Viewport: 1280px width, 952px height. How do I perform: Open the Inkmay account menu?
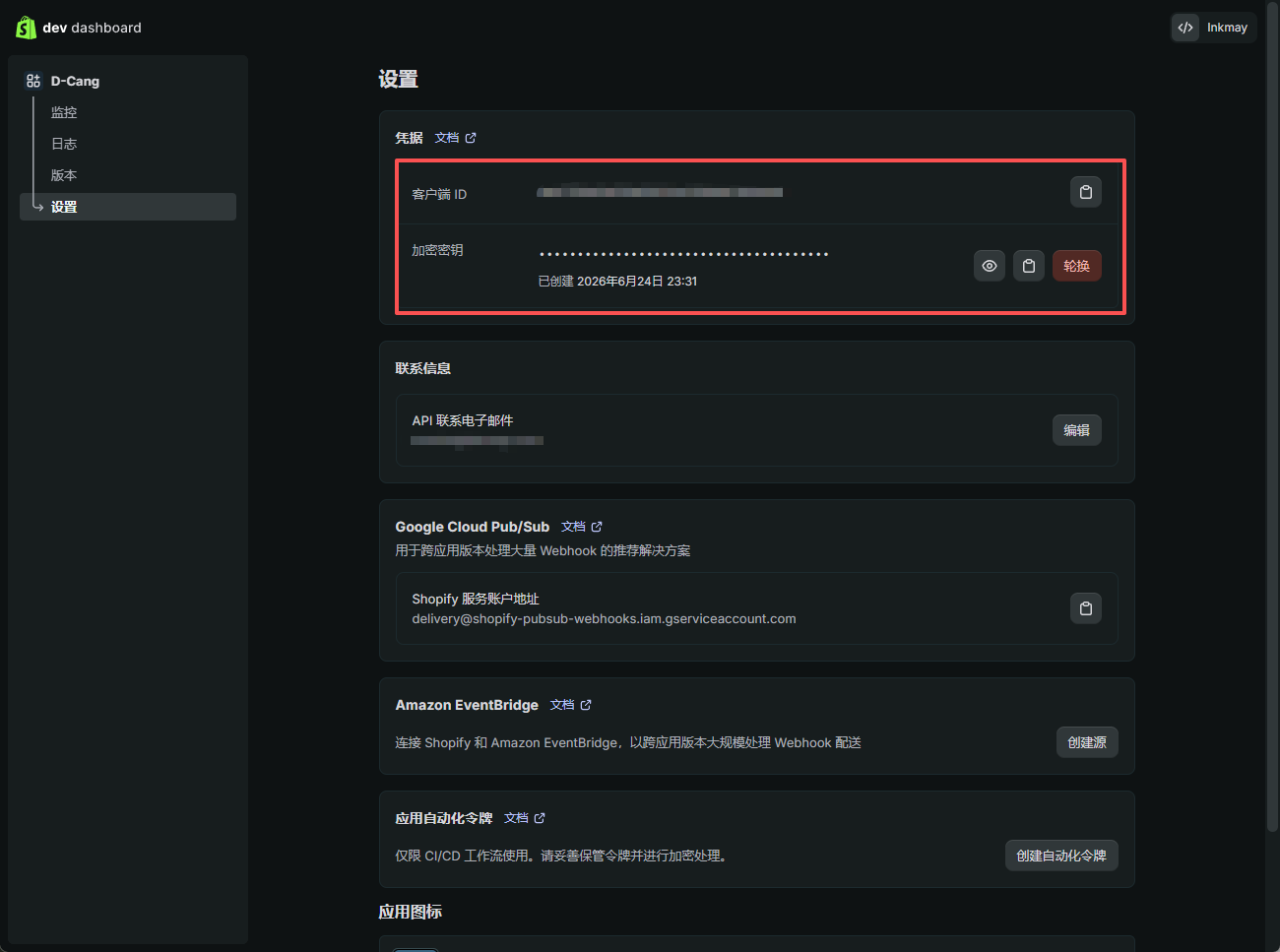[x=1213, y=28]
